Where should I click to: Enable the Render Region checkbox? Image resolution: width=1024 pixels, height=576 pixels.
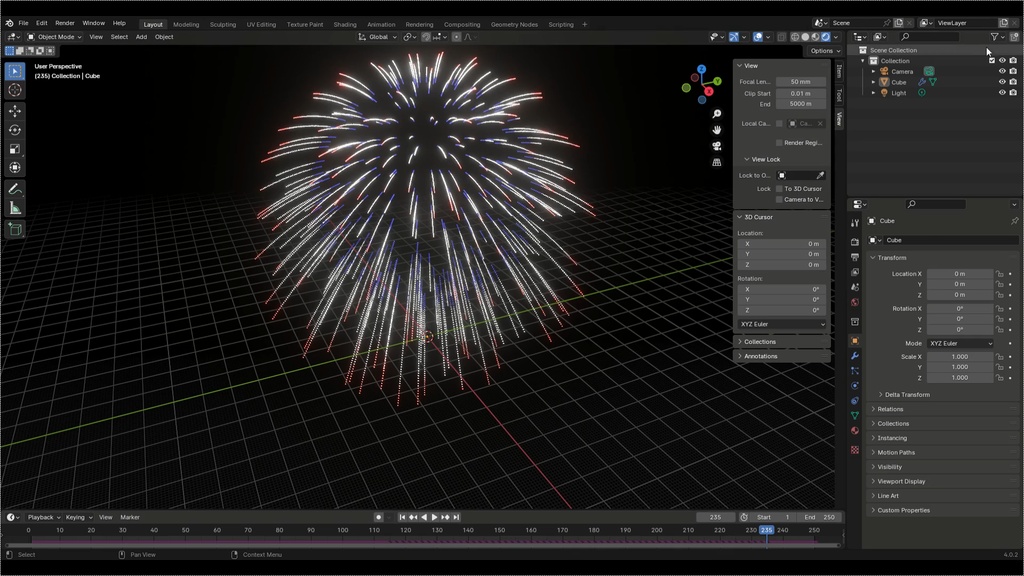(x=779, y=142)
